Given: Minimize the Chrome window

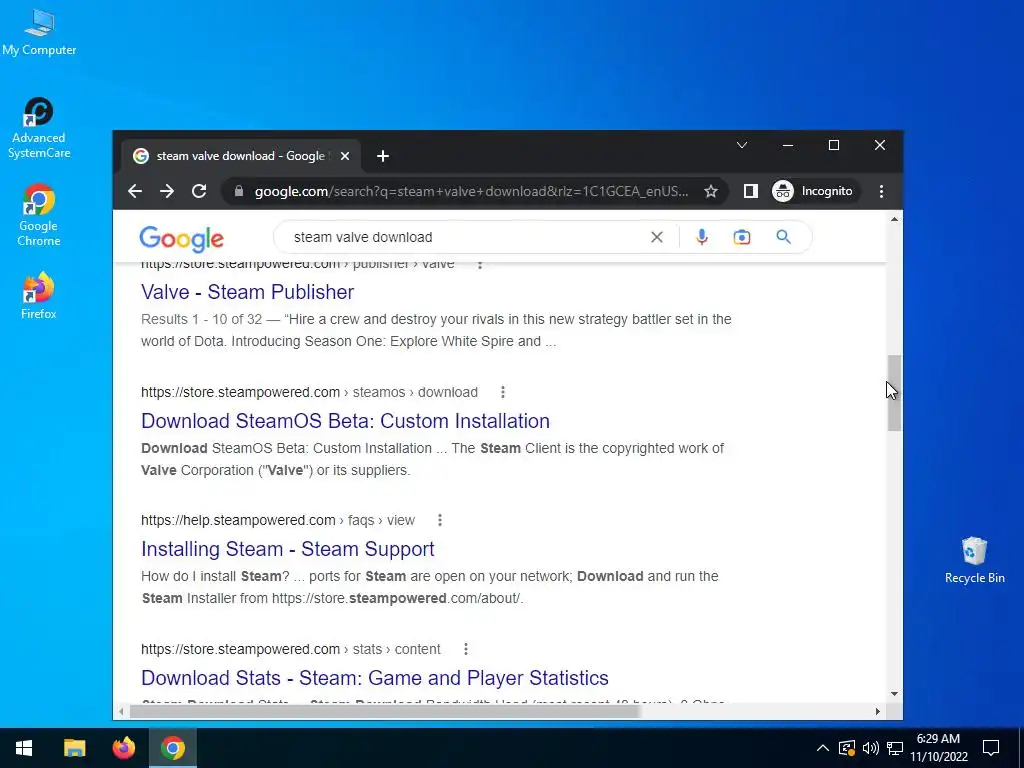Looking at the screenshot, I should 788,145.
